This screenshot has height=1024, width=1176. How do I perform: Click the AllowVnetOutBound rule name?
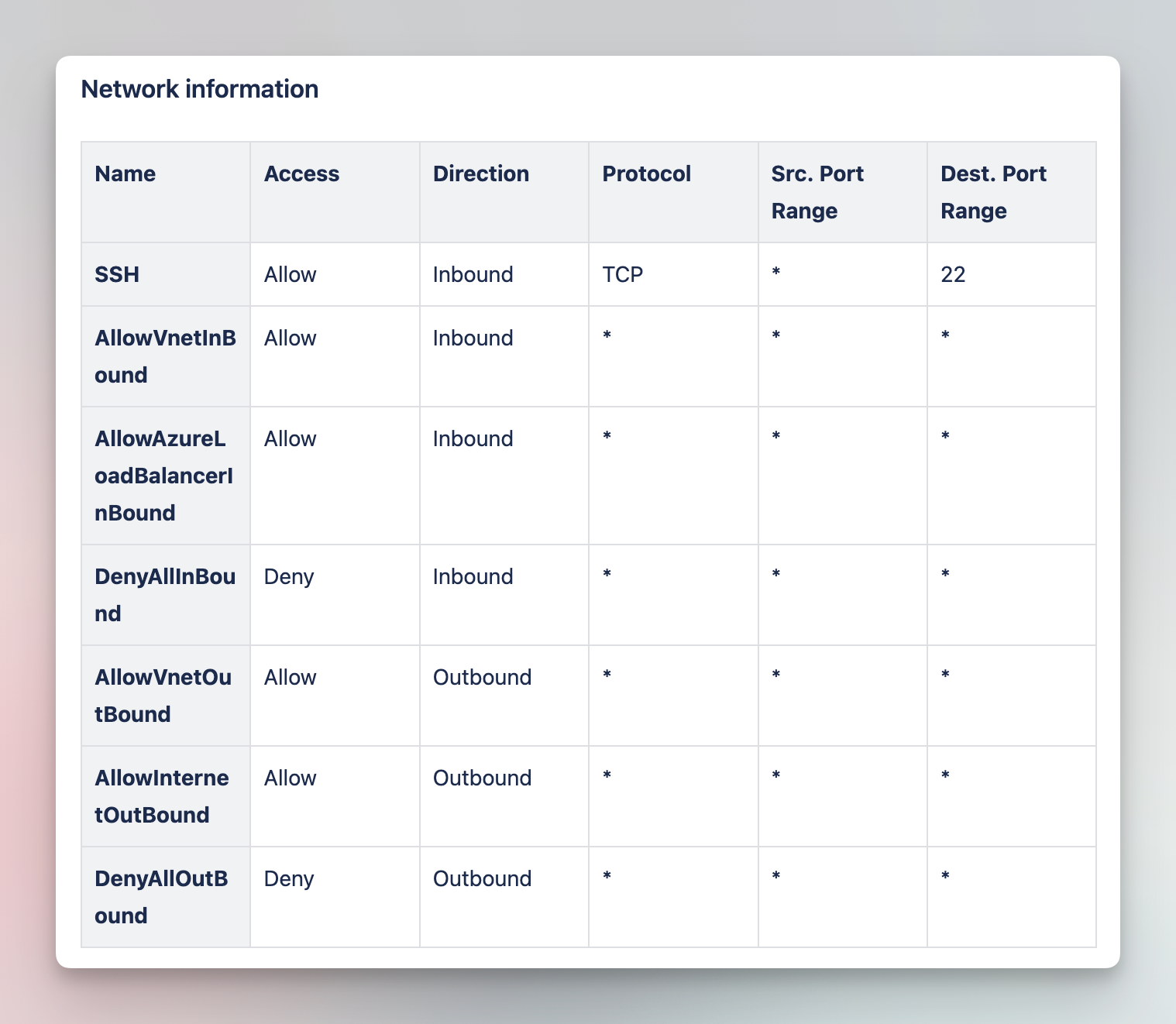coord(163,696)
